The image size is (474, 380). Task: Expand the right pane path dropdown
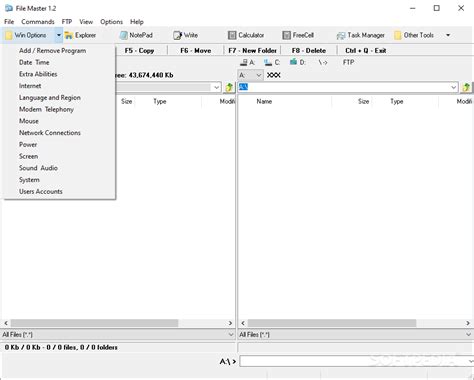(x=453, y=87)
